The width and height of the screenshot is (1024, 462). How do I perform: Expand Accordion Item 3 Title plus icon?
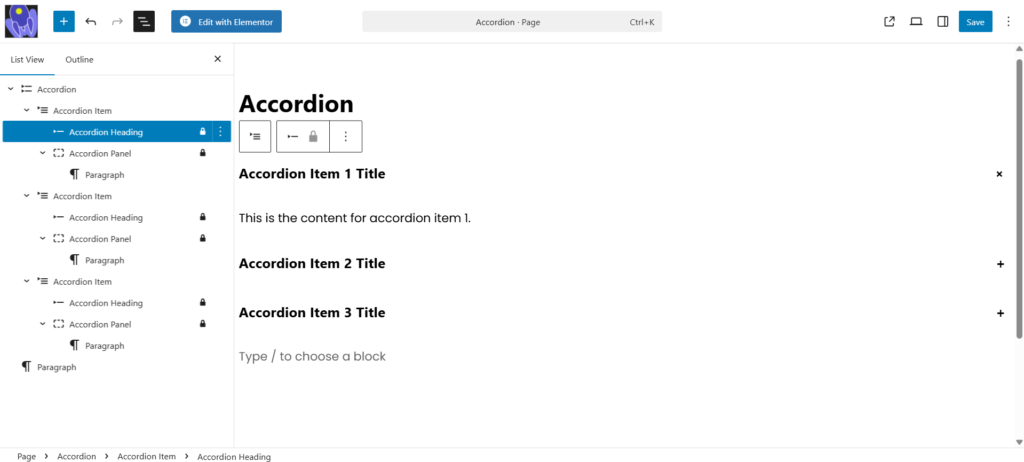[1000, 313]
